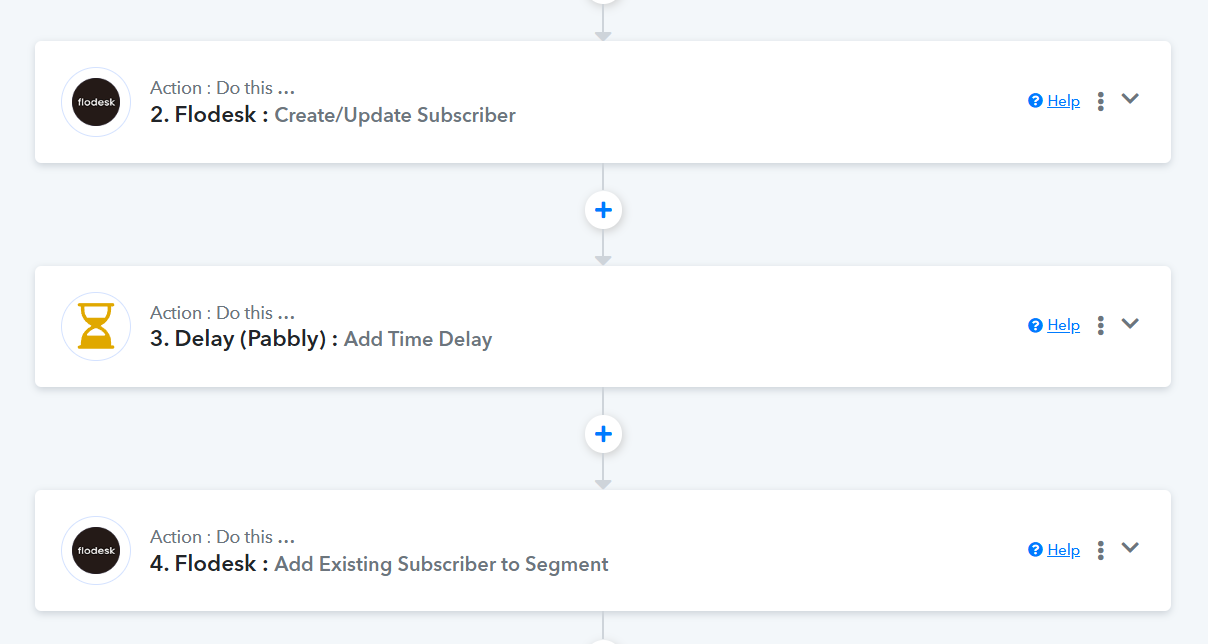
Task: Open Help link for Delay step
Action: click(1063, 325)
